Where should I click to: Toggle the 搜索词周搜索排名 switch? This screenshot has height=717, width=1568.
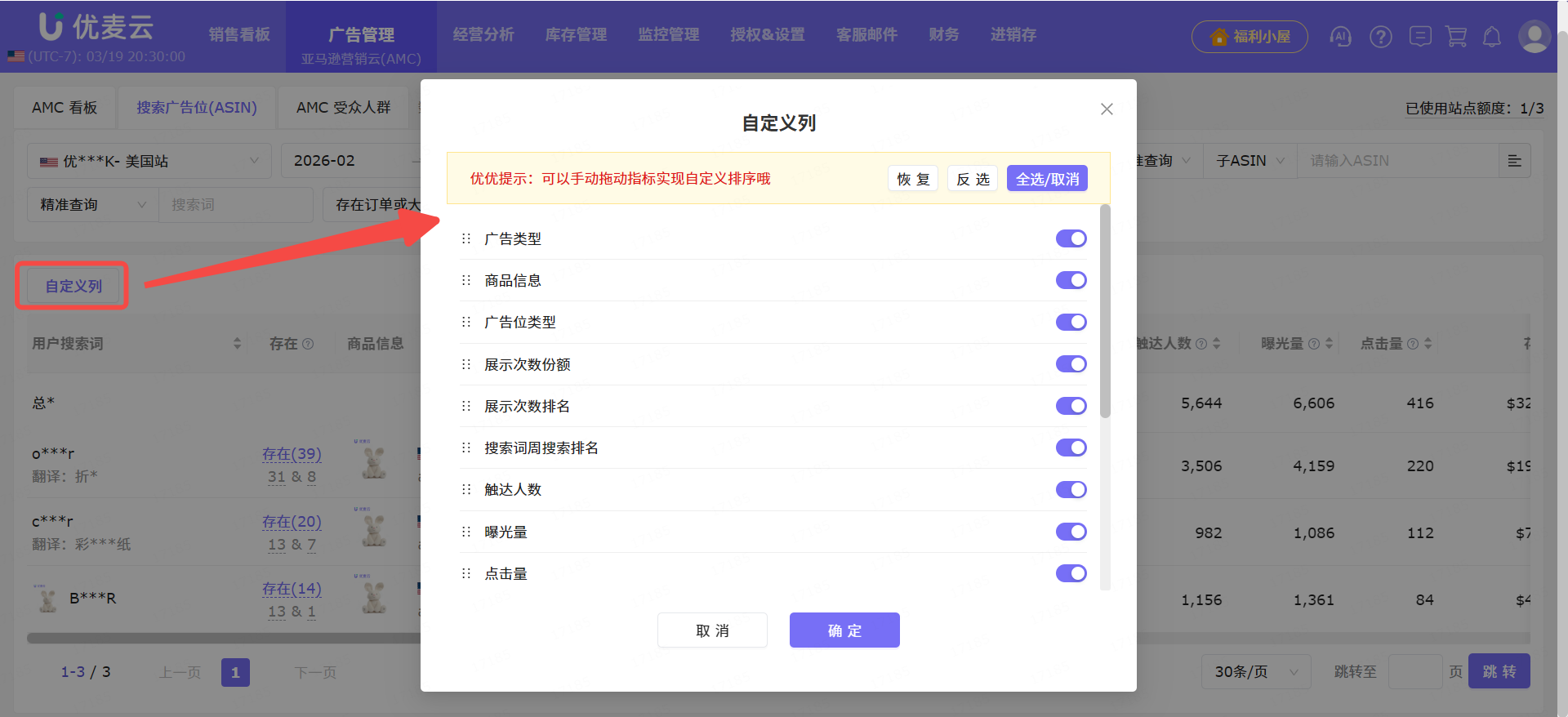point(1071,448)
